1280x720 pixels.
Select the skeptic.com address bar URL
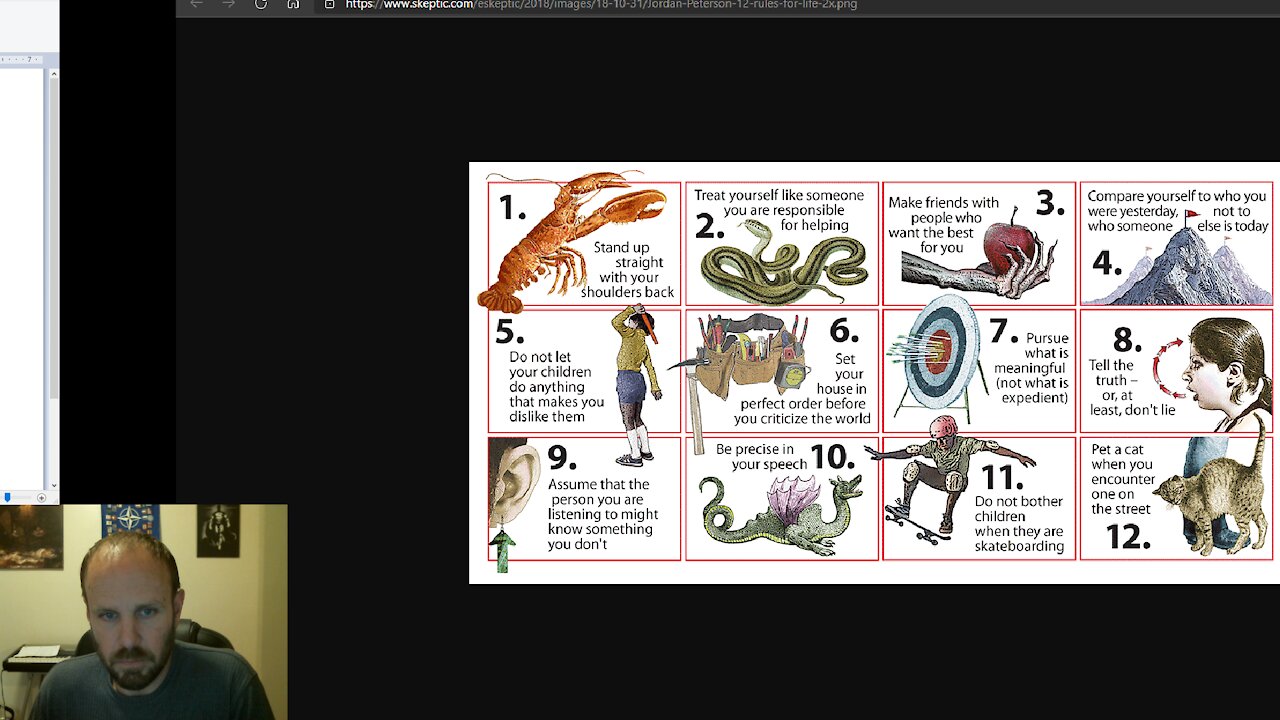601,4
